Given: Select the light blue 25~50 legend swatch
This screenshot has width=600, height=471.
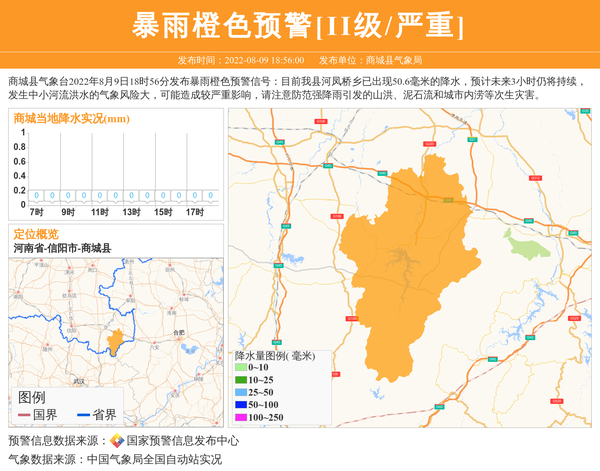Looking at the screenshot, I should tap(241, 392).
